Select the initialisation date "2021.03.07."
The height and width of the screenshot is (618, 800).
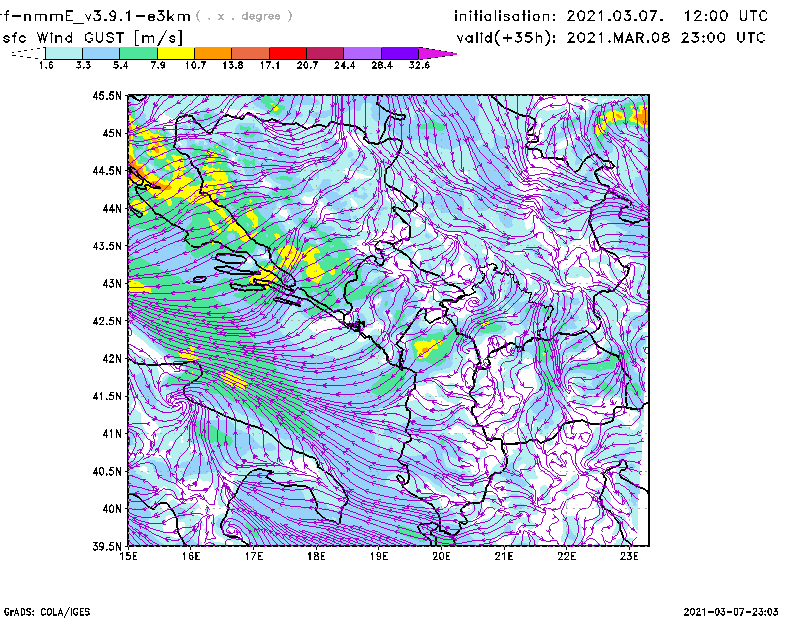click(615, 16)
